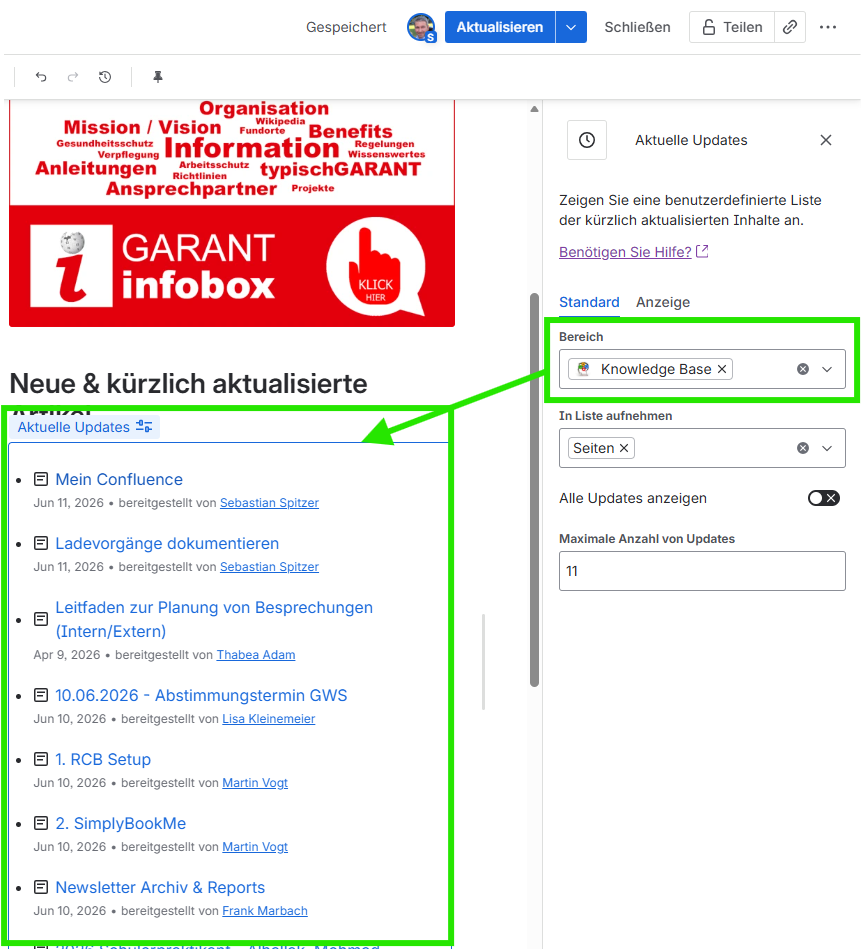Open the version history clock icon
The height and width of the screenshot is (949, 861).
[x=105, y=77]
